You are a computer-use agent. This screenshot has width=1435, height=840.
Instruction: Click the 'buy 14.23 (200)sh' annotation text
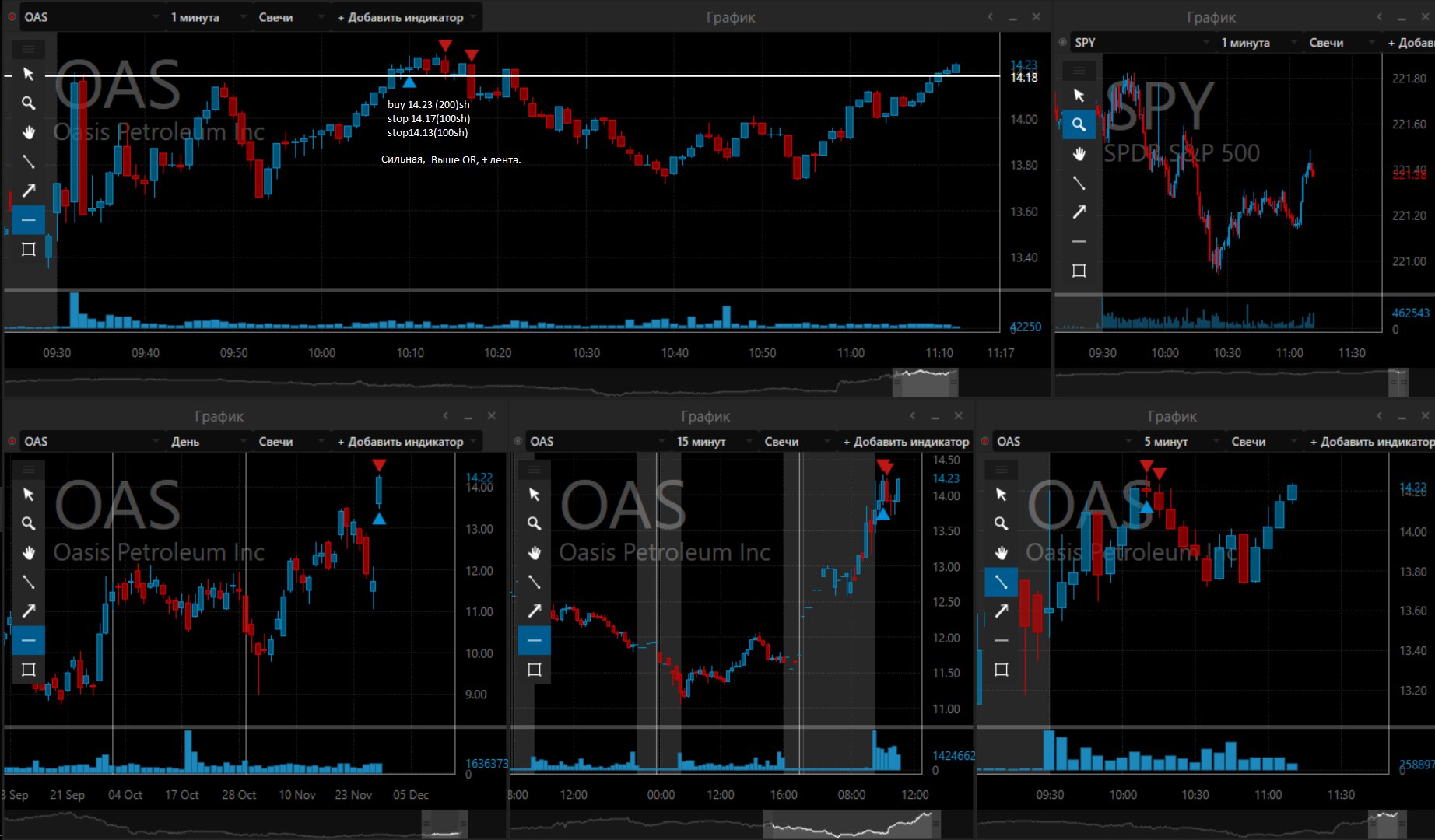[x=429, y=104]
